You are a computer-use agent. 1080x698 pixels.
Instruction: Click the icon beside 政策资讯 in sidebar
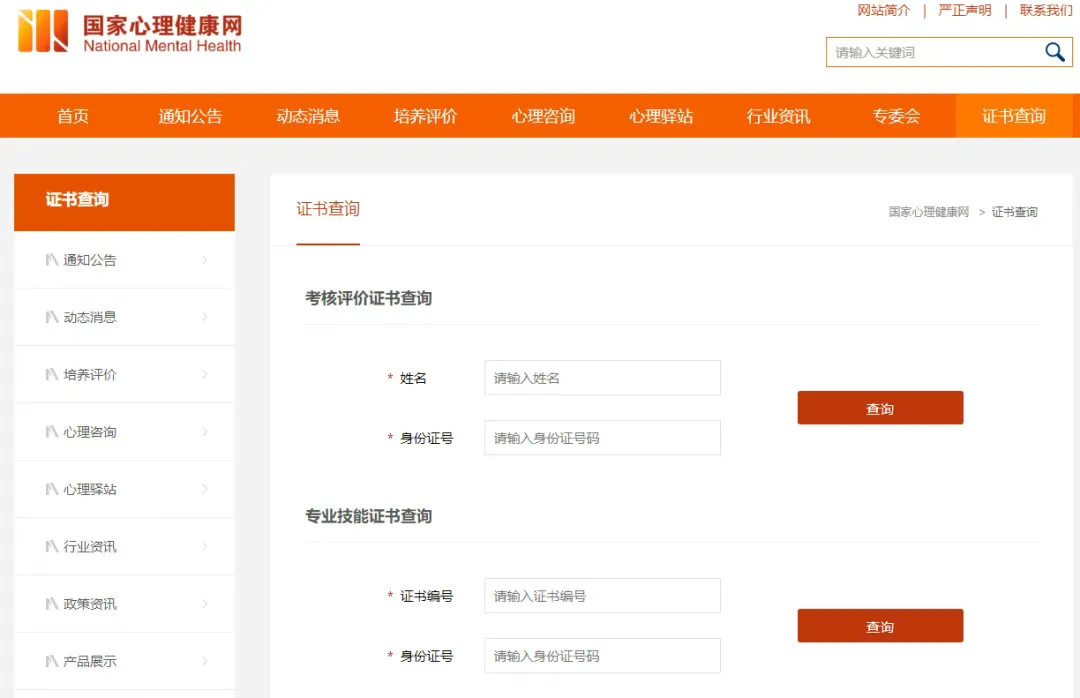tap(52, 604)
